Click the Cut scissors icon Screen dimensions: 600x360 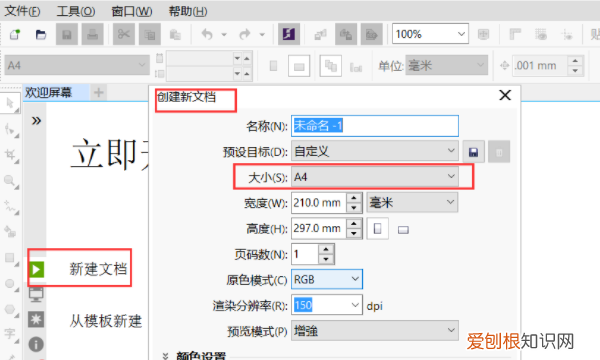(124, 34)
